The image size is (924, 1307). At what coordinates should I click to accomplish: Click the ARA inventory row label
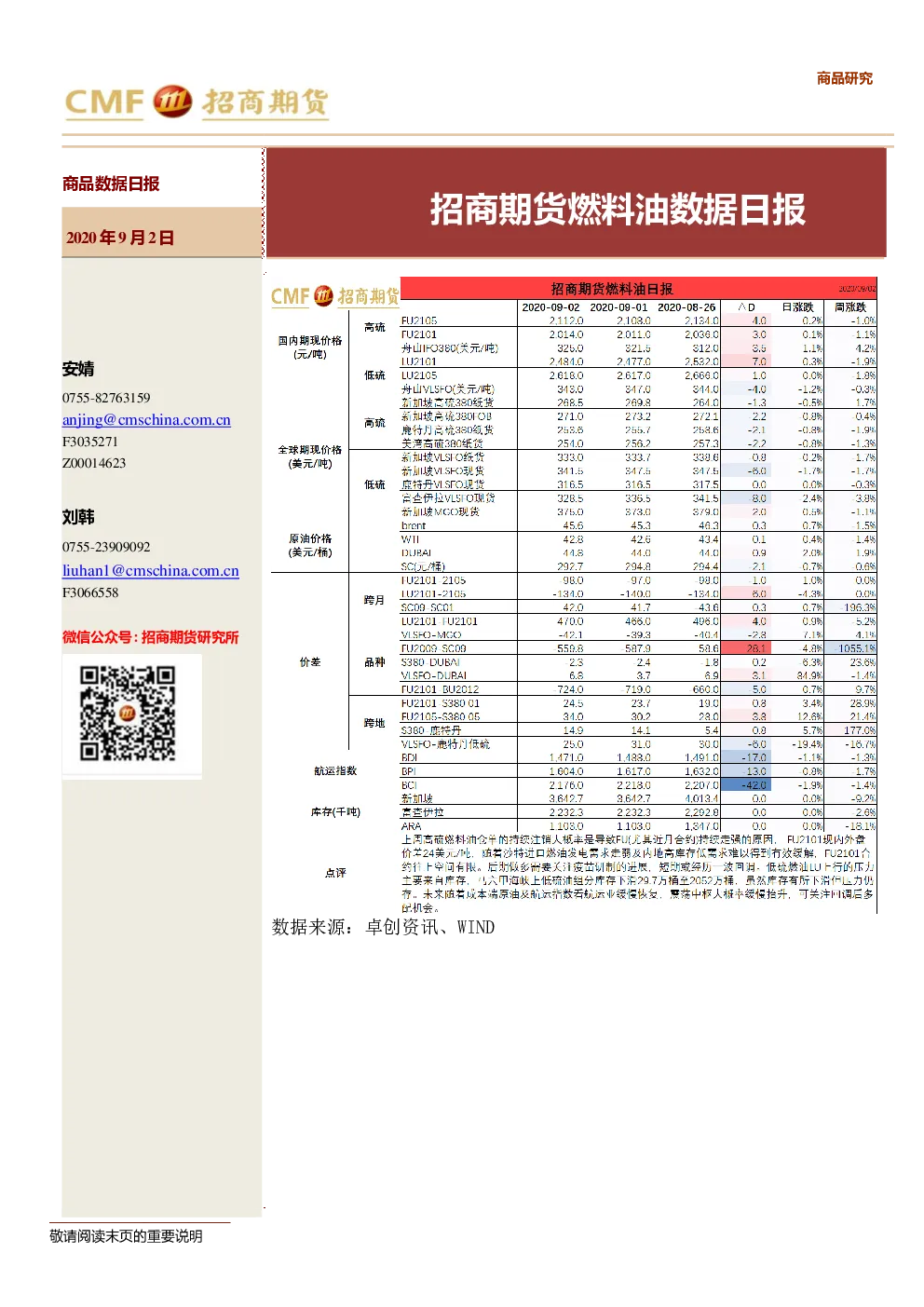coord(412,826)
